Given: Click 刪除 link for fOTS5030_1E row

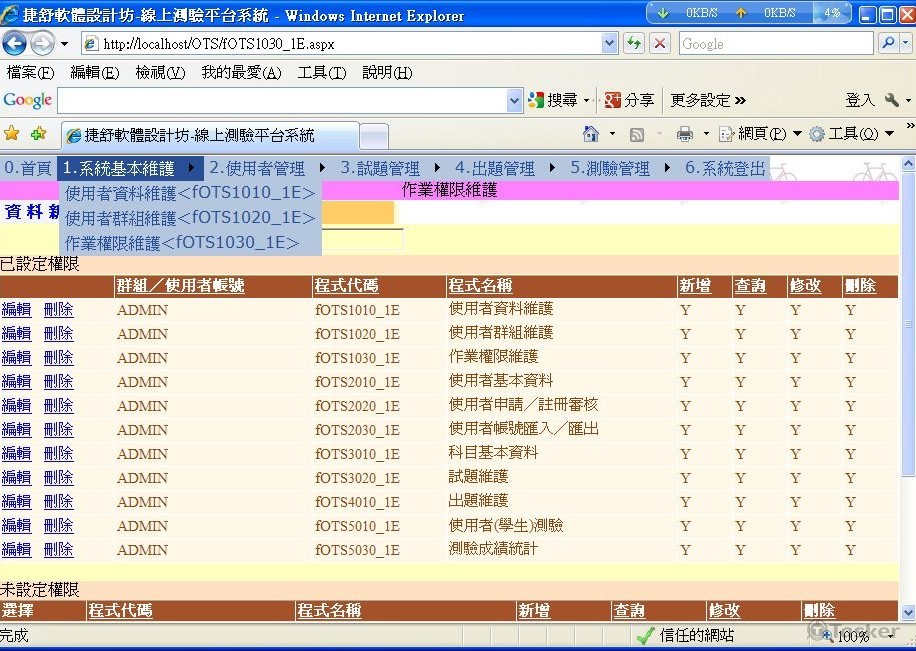Looking at the screenshot, I should click(58, 550).
